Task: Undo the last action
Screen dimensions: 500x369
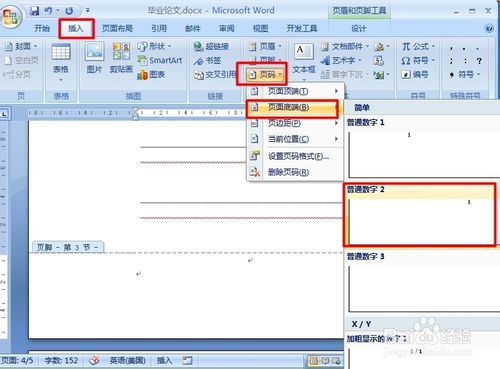Action: tap(49, 11)
